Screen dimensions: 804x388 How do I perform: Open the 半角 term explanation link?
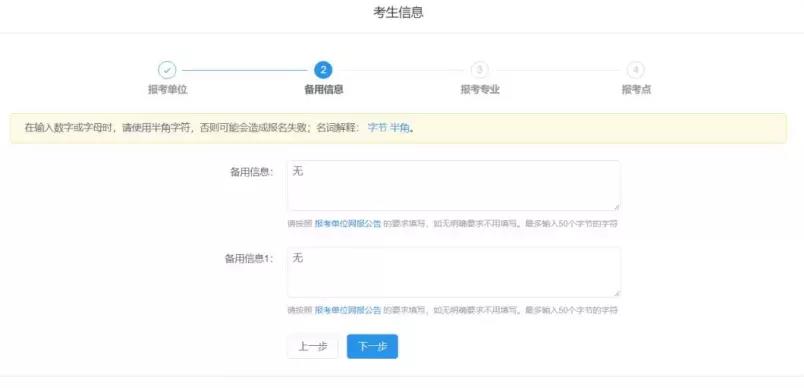tap(400, 128)
